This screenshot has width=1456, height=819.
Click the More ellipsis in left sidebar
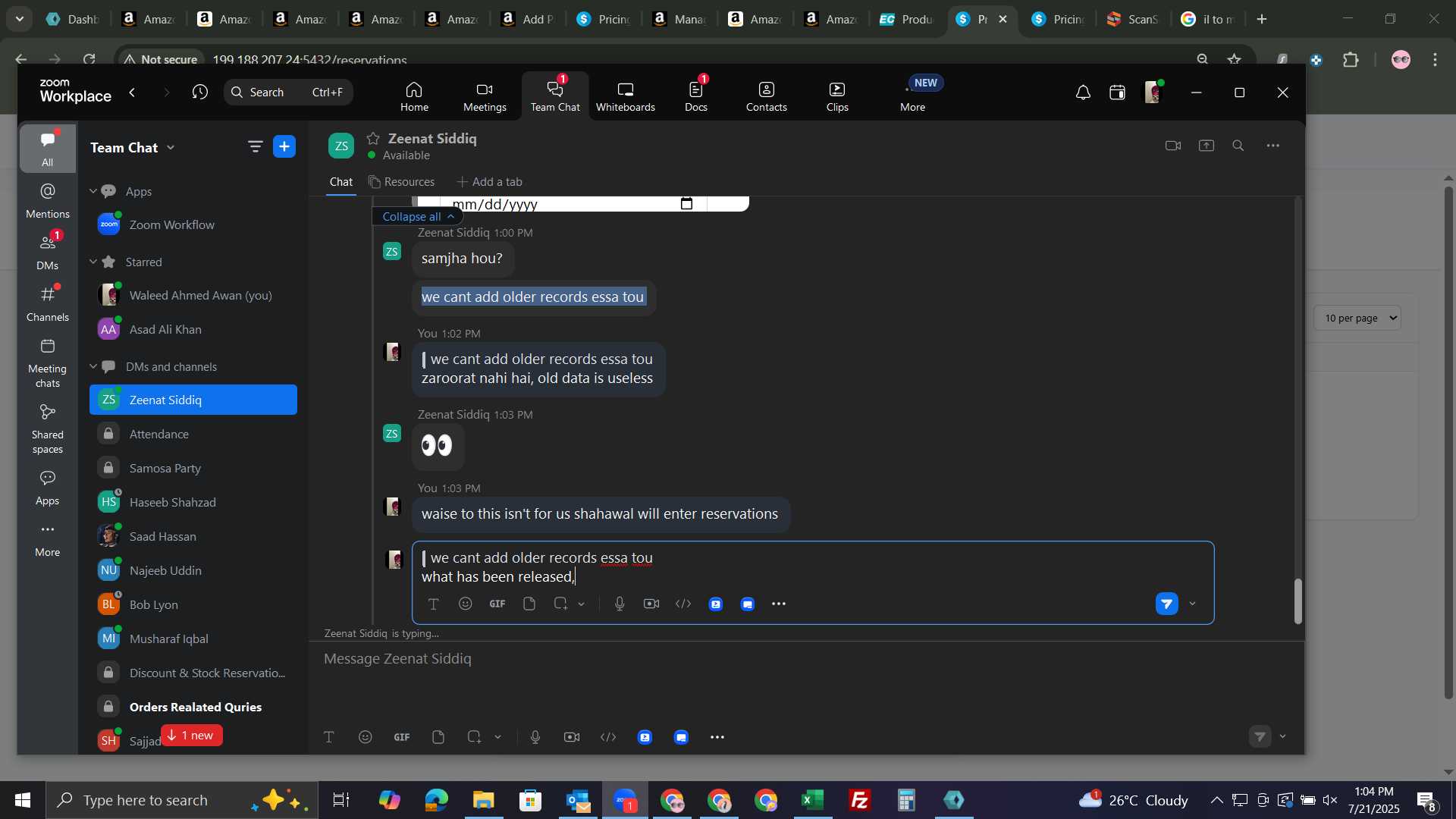48,540
